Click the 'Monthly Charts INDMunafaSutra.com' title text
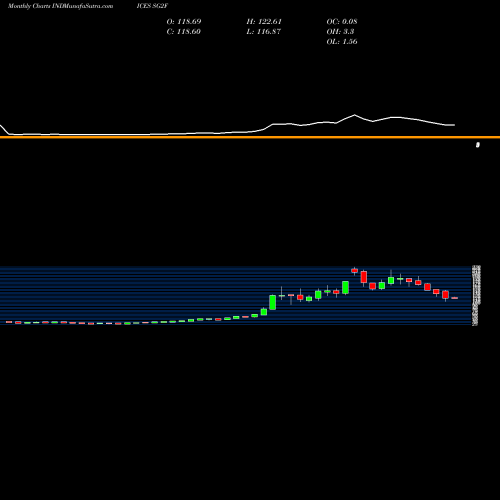Screen dimensions: 500x500 point(60,6)
